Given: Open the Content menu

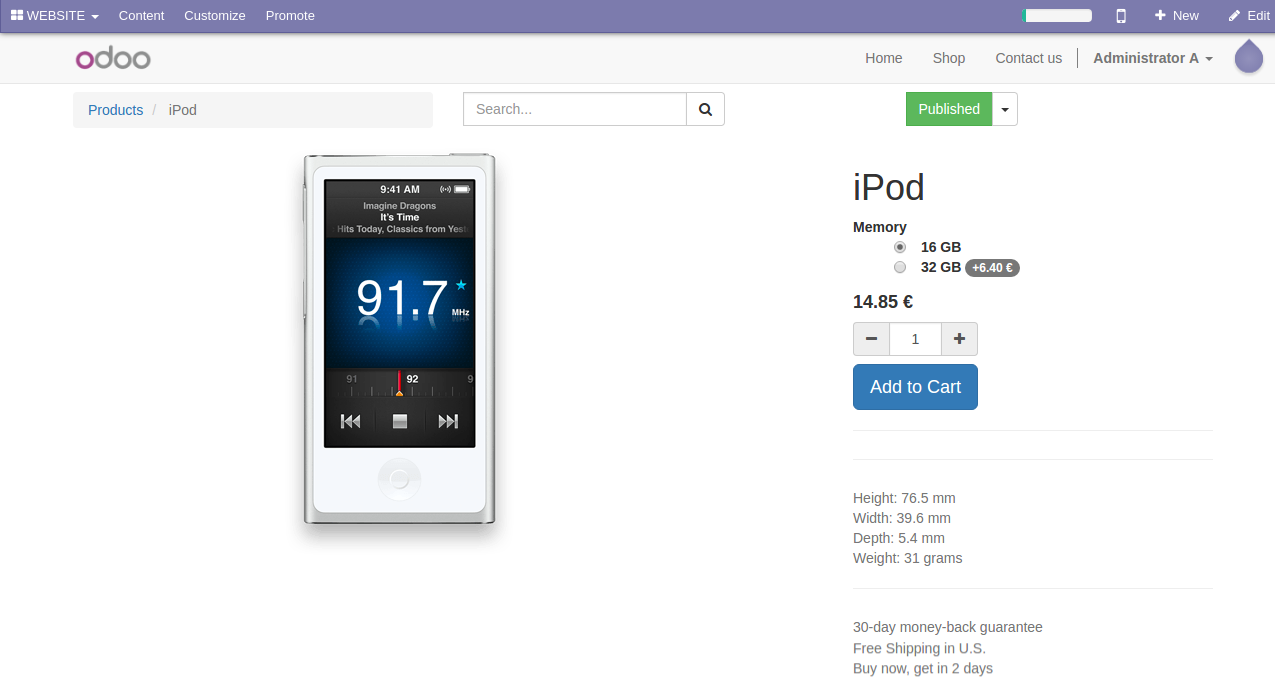Looking at the screenshot, I should [141, 16].
